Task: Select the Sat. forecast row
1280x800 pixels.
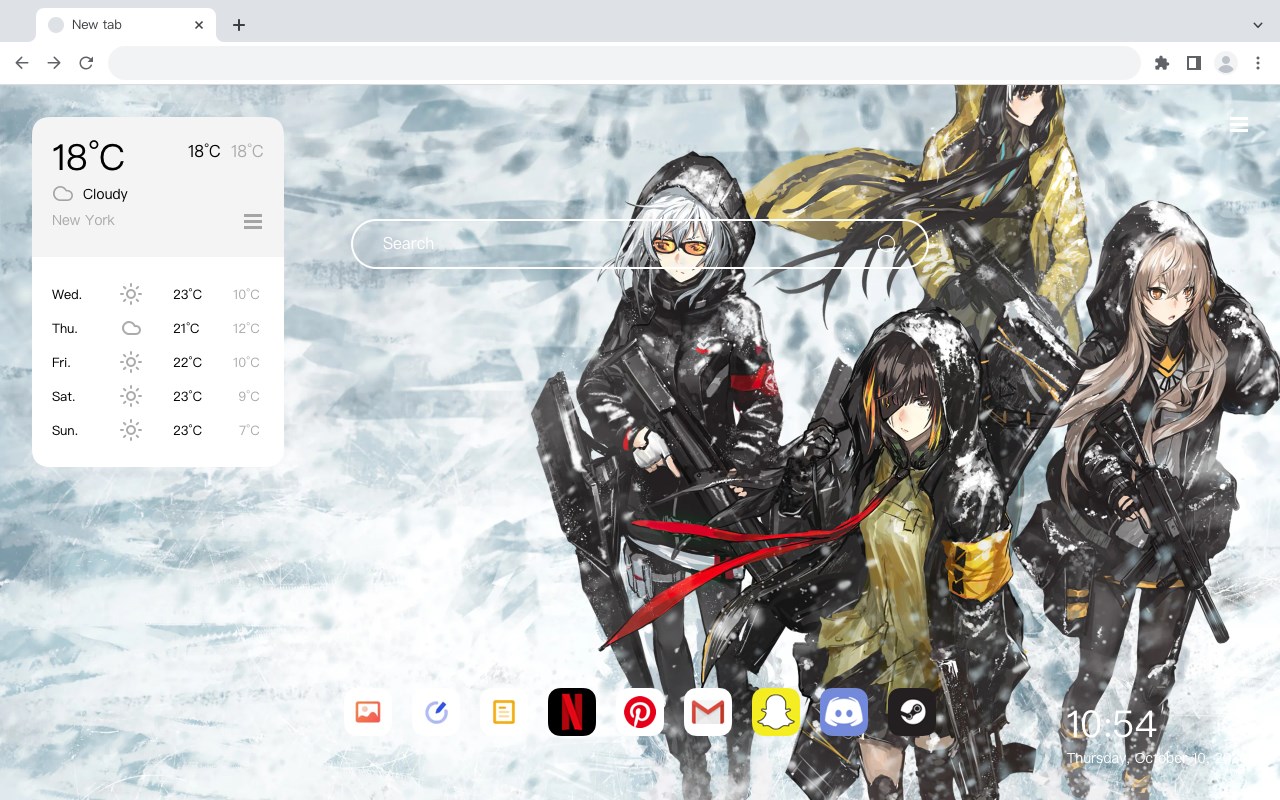Action: click(x=158, y=396)
